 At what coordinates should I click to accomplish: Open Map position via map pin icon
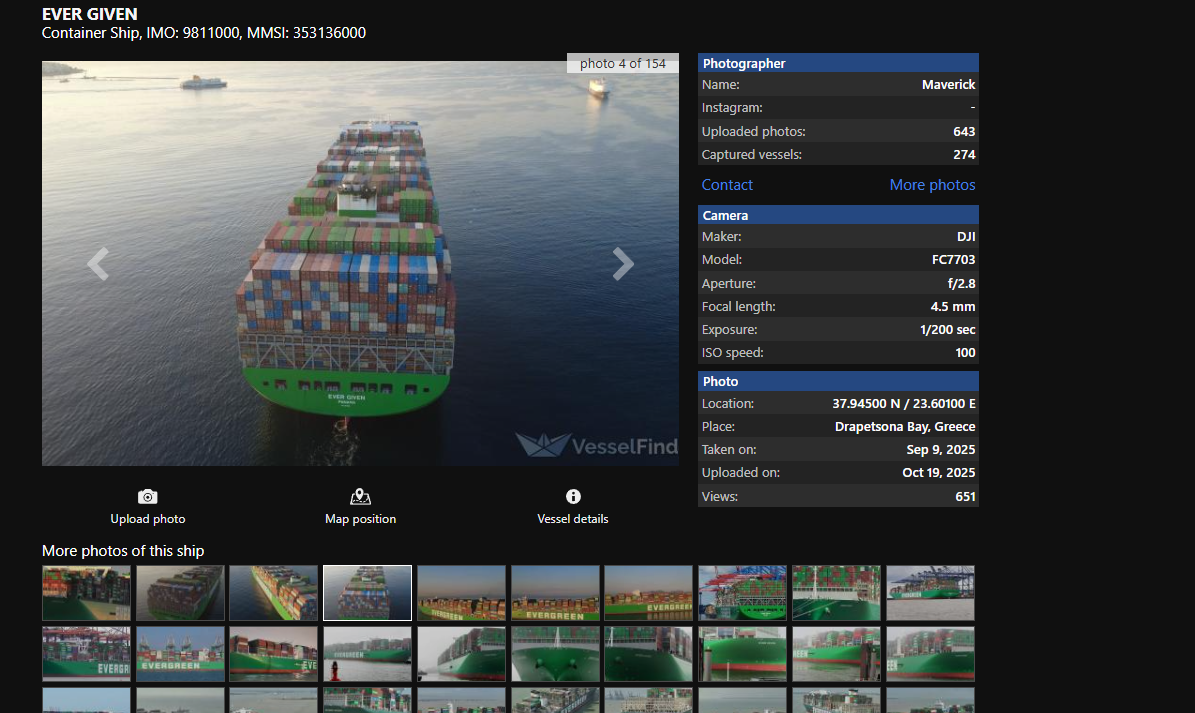(361, 497)
